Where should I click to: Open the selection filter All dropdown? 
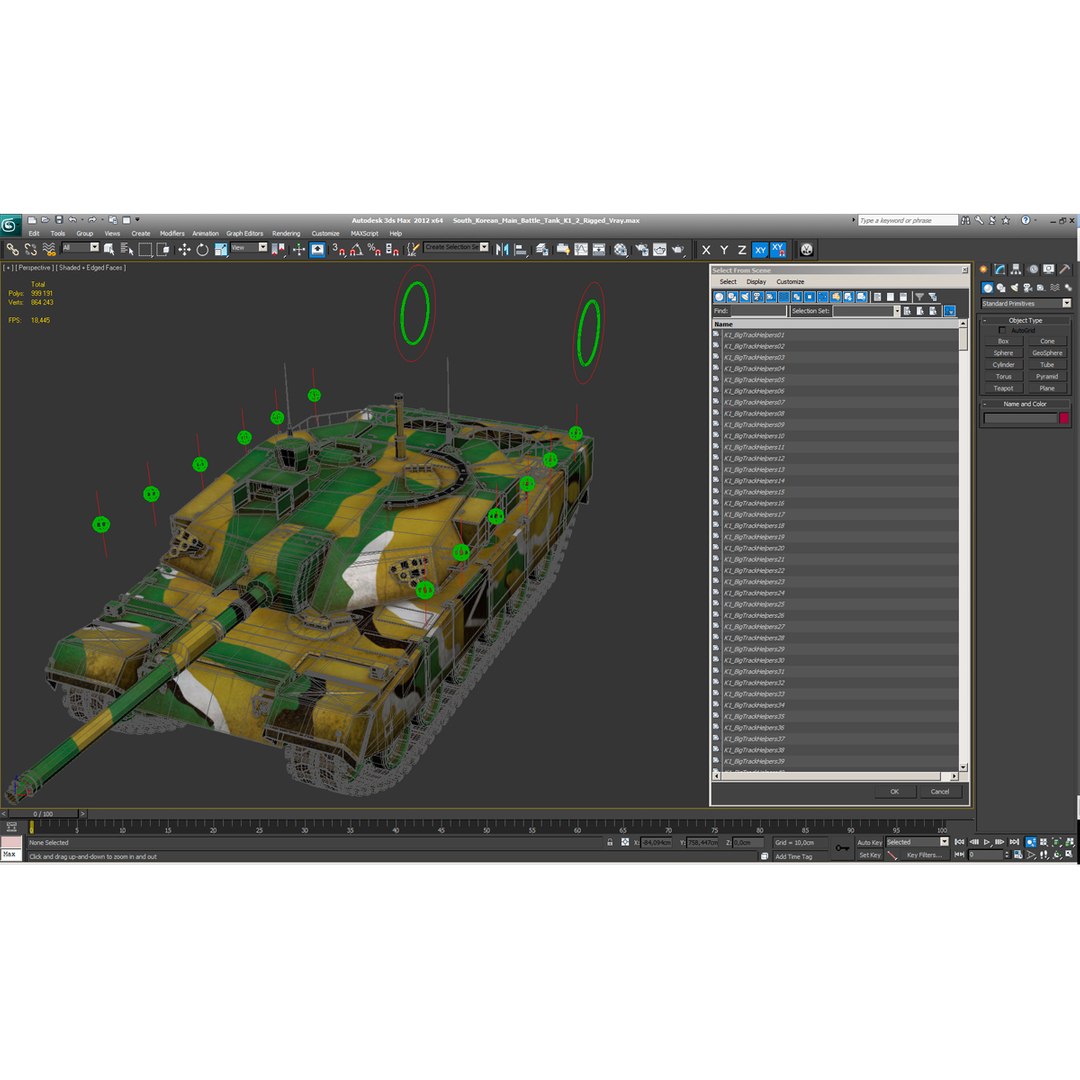coord(80,247)
